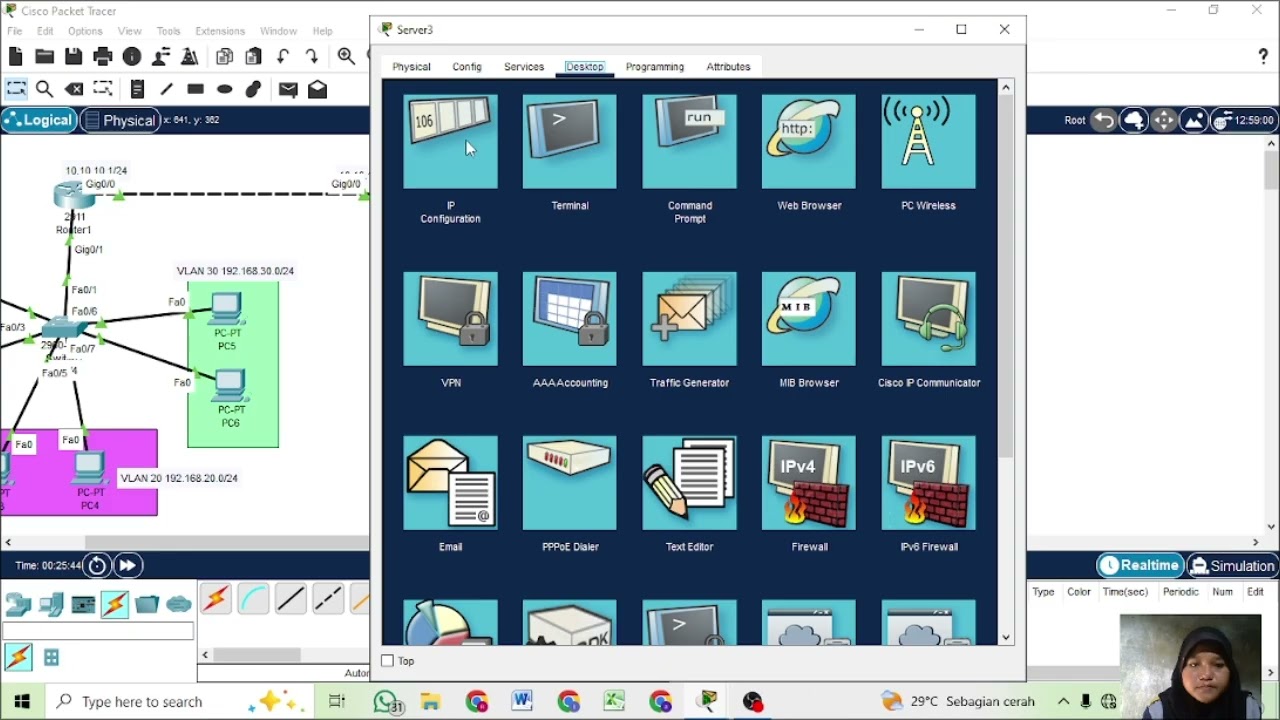Click the Zoom In magnifier icon
1280x720 pixels.
(x=346, y=57)
